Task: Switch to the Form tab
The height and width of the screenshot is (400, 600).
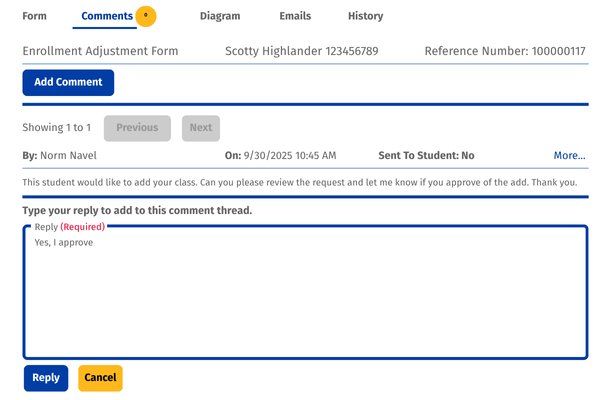Action: click(35, 16)
